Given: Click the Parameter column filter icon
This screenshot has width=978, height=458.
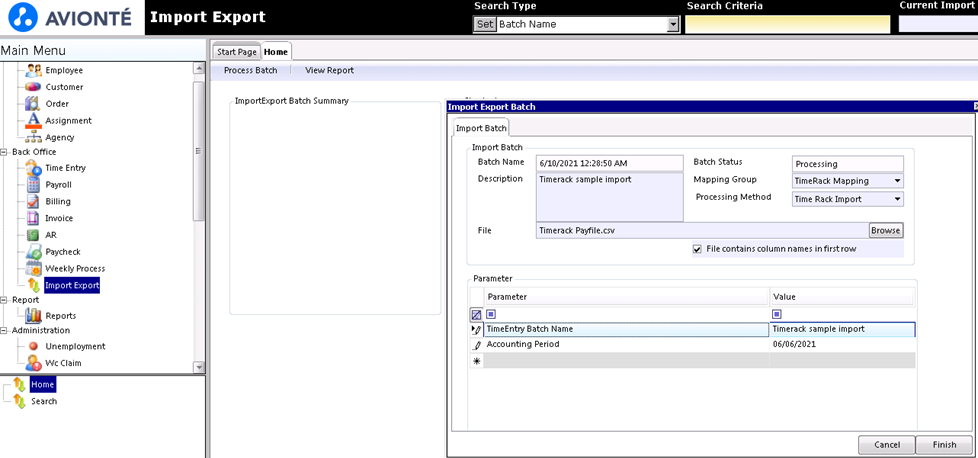Looking at the screenshot, I should tap(491, 314).
